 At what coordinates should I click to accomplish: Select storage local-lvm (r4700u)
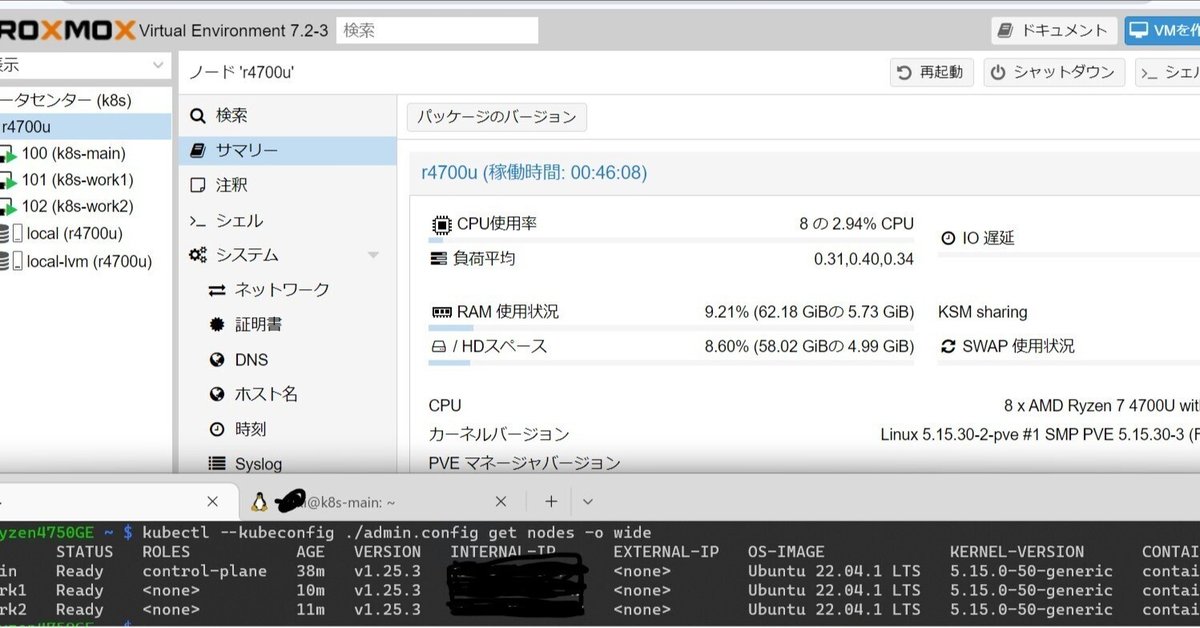click(x=89, y=261)
